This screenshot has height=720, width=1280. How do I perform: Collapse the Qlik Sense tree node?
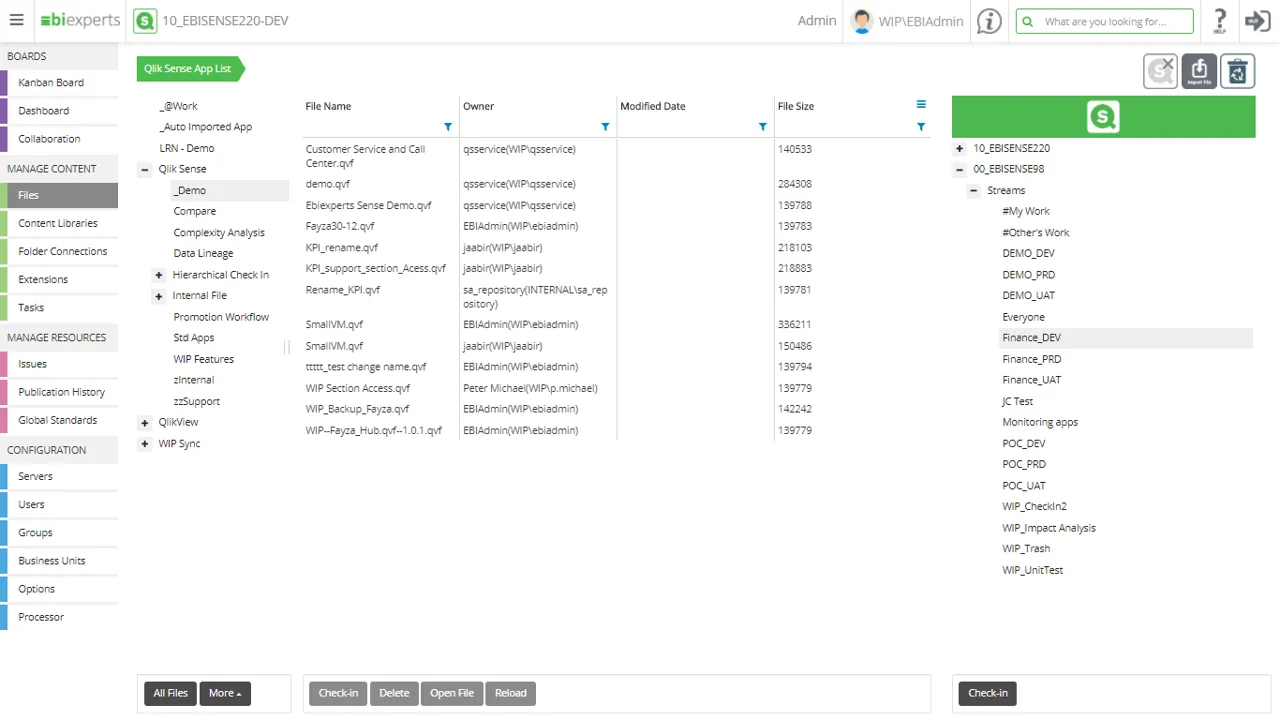145,170
